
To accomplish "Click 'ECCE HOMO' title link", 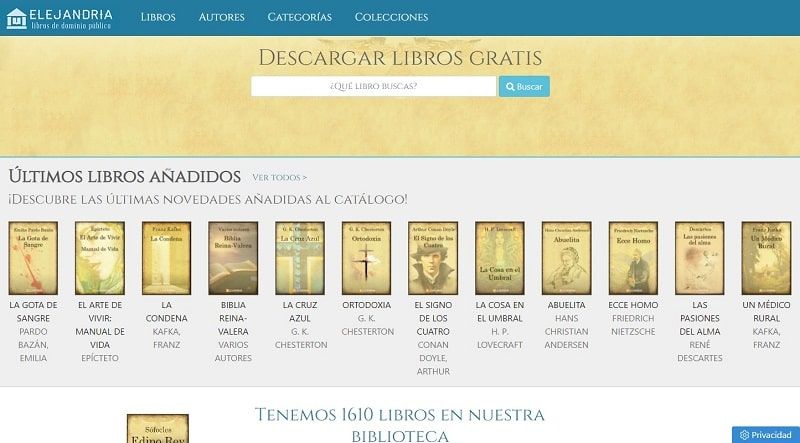I will [633, 305].
